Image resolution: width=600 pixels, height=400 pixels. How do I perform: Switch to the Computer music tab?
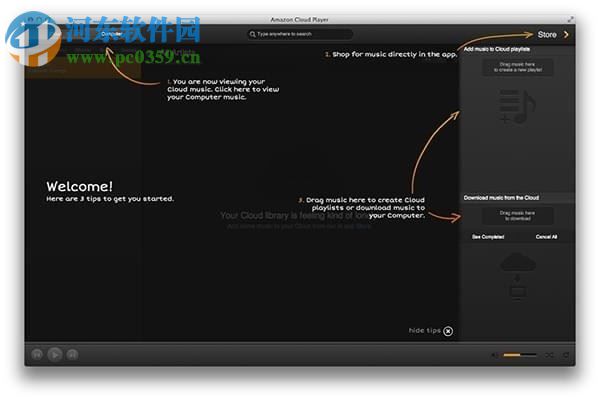tap(111, 34)
